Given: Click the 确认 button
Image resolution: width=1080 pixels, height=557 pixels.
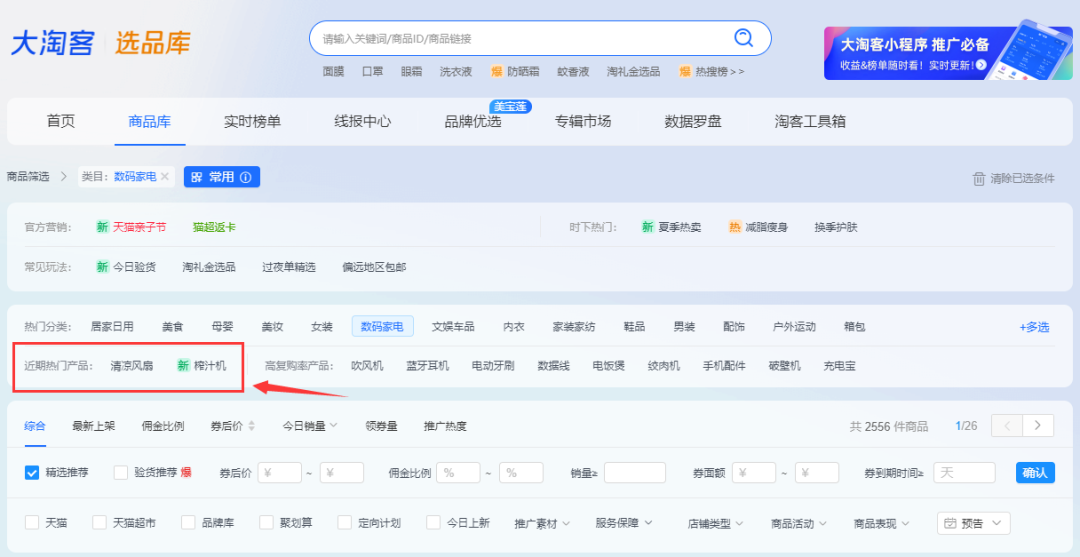Looking at the screenshot, I should pos(1035,473).
